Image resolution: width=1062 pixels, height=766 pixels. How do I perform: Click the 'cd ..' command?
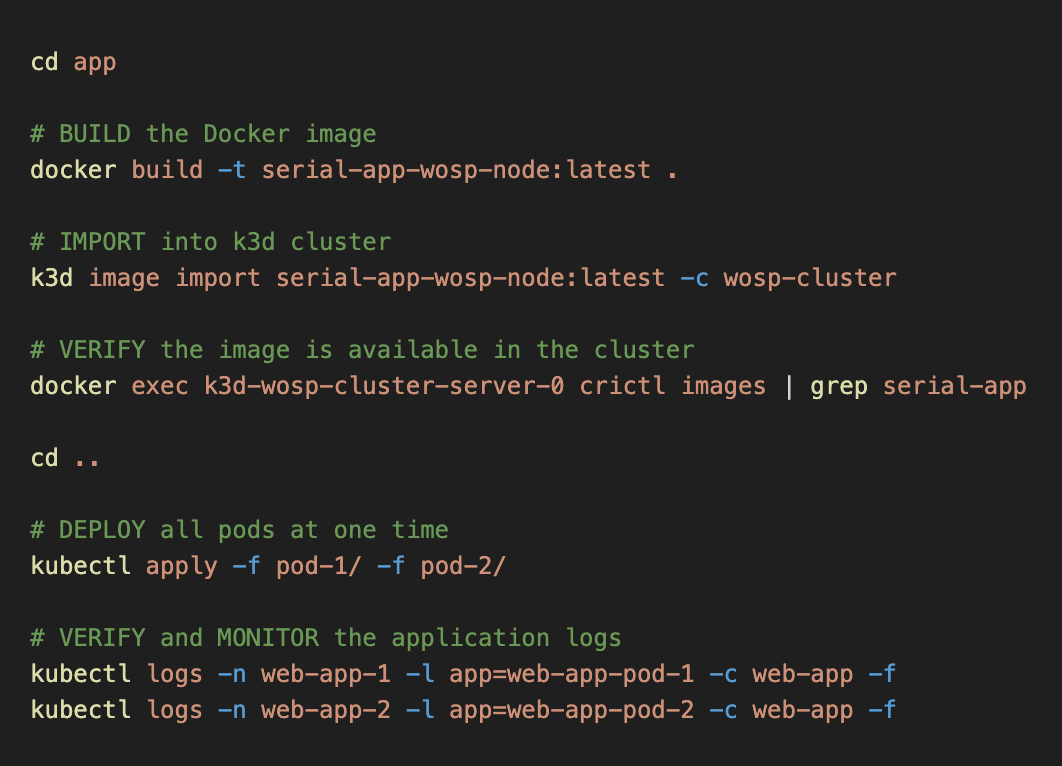coord(61,457)
